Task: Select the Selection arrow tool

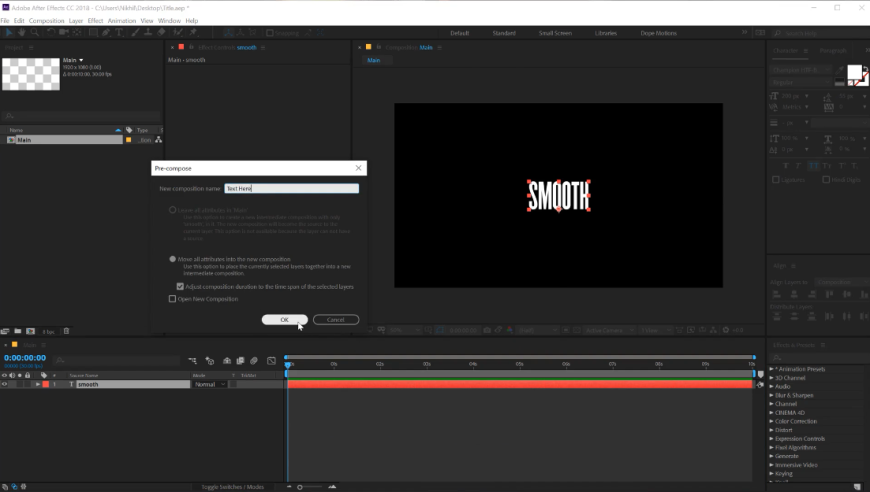Action: click(9, 33)
